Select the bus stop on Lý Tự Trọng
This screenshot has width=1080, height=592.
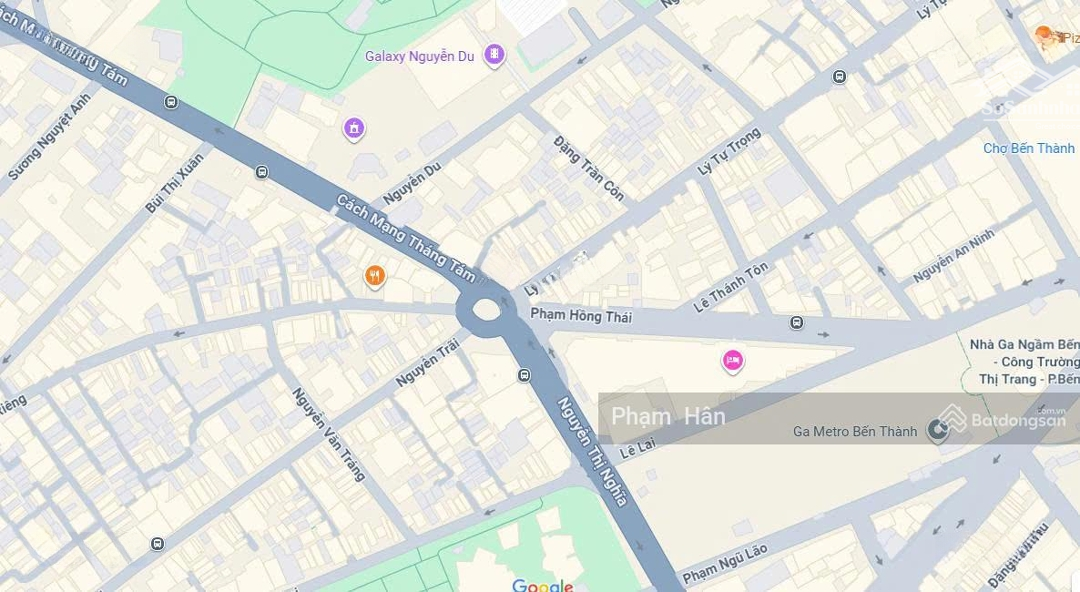[839, 76]
